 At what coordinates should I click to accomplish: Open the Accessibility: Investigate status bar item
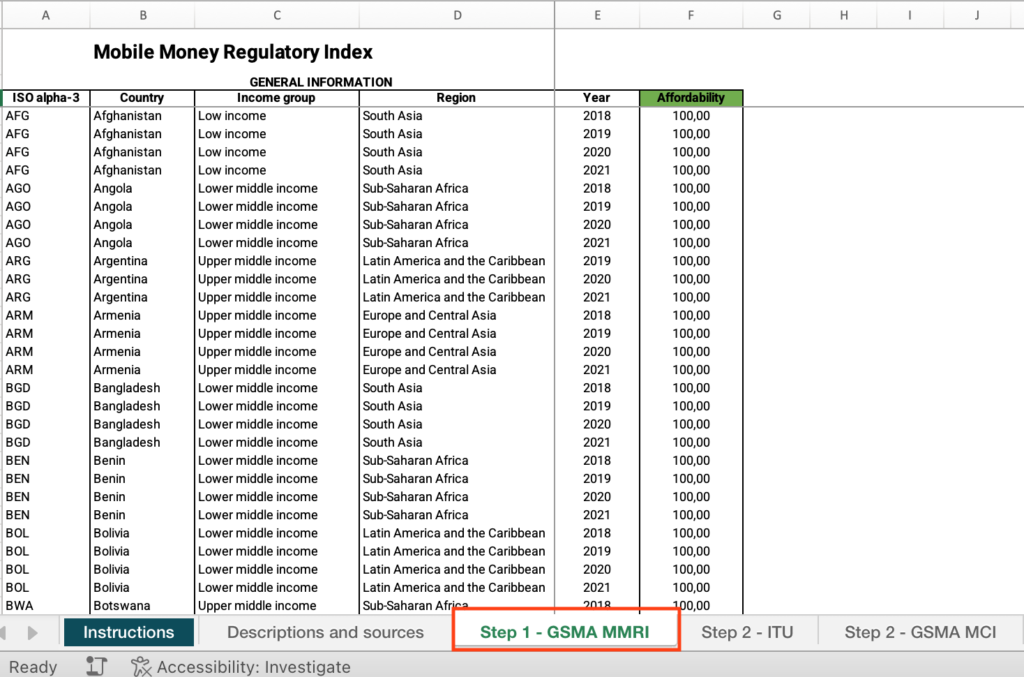coord(241,667)
